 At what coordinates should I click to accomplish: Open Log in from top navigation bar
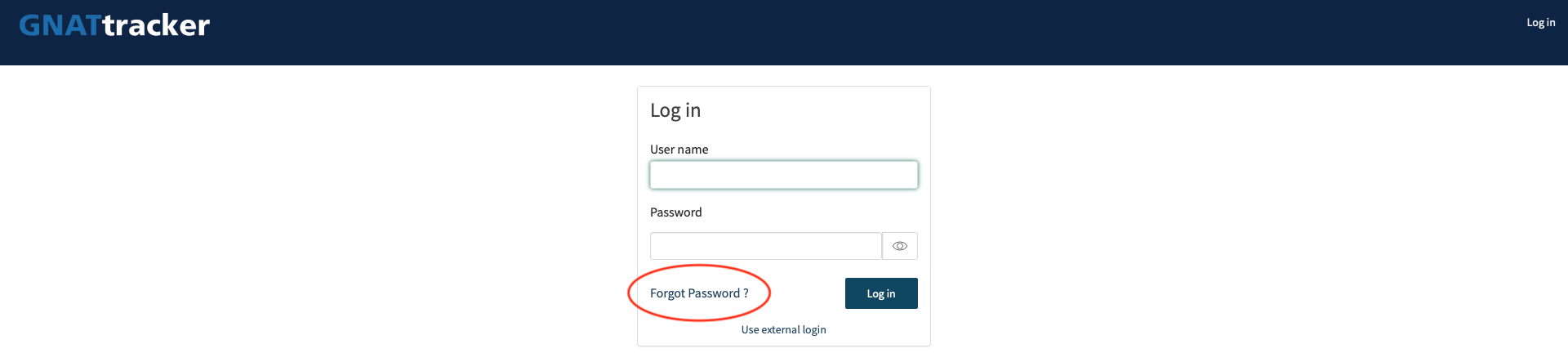(1541, 23)
